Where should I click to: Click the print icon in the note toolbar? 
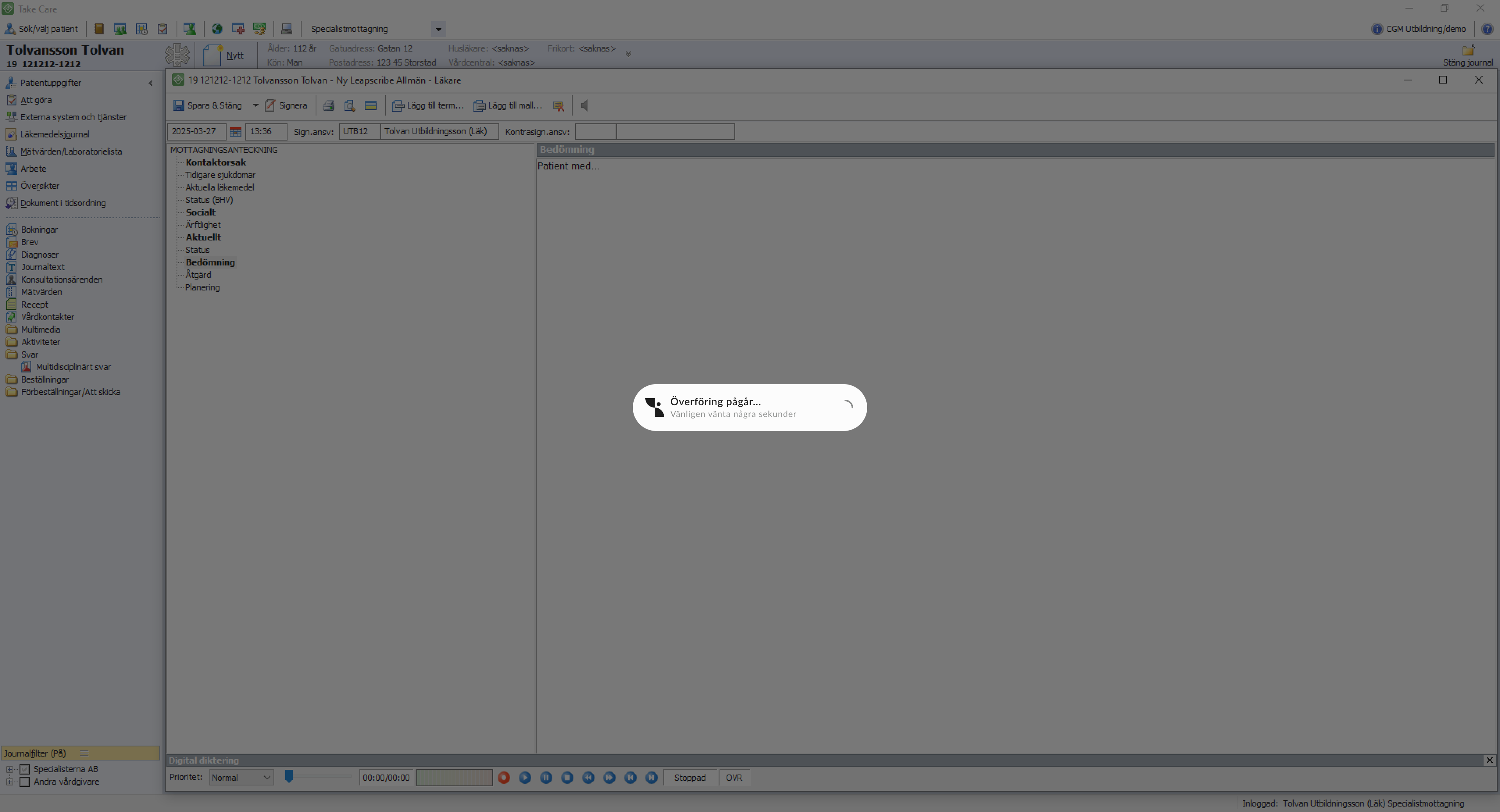(x=329, y=105)
